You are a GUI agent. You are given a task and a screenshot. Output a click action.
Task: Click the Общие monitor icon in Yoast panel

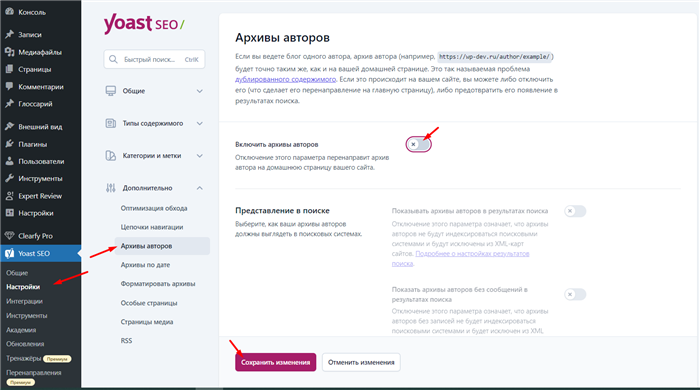(111, 91)
